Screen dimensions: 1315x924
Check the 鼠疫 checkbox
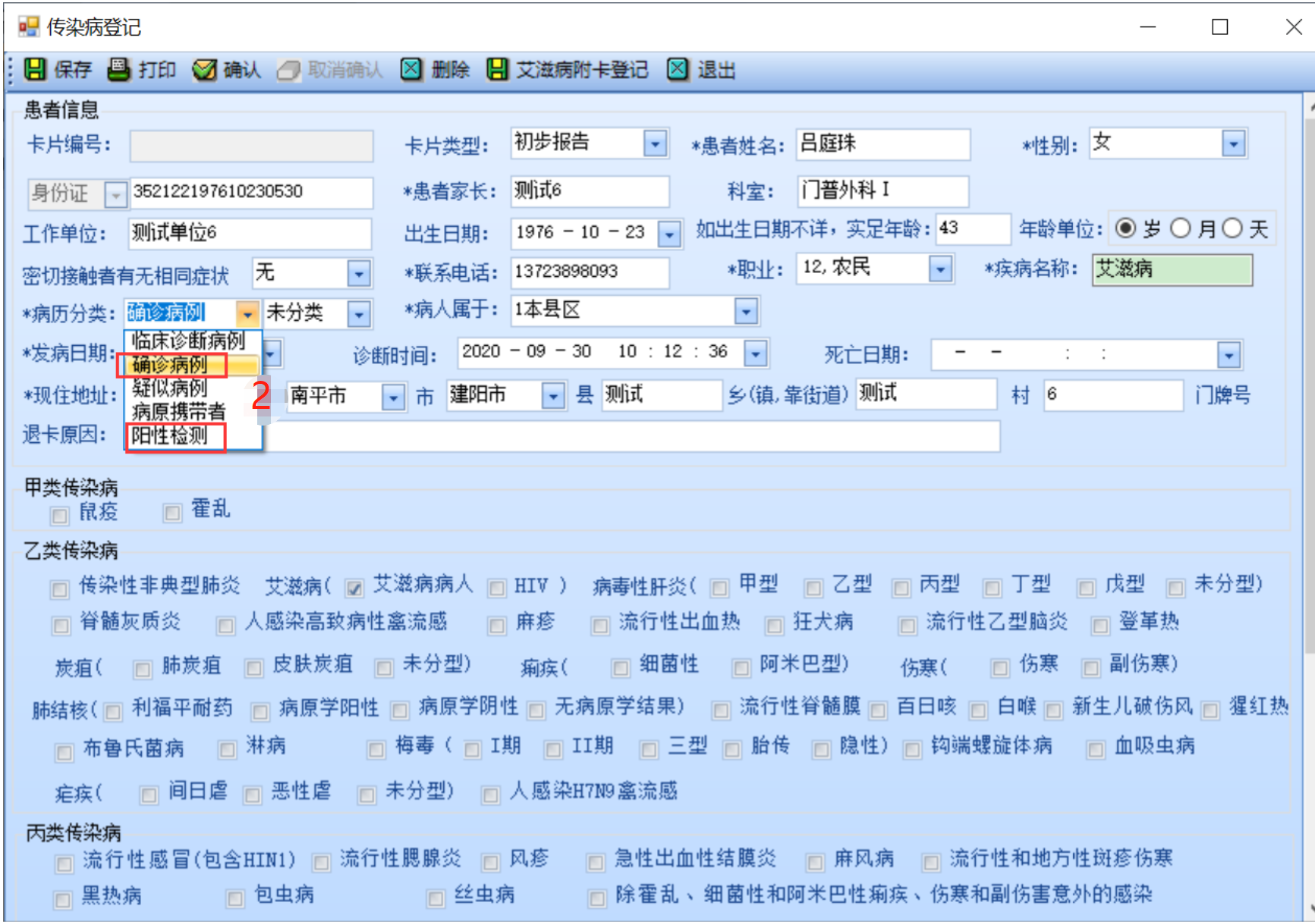[59, 515]
